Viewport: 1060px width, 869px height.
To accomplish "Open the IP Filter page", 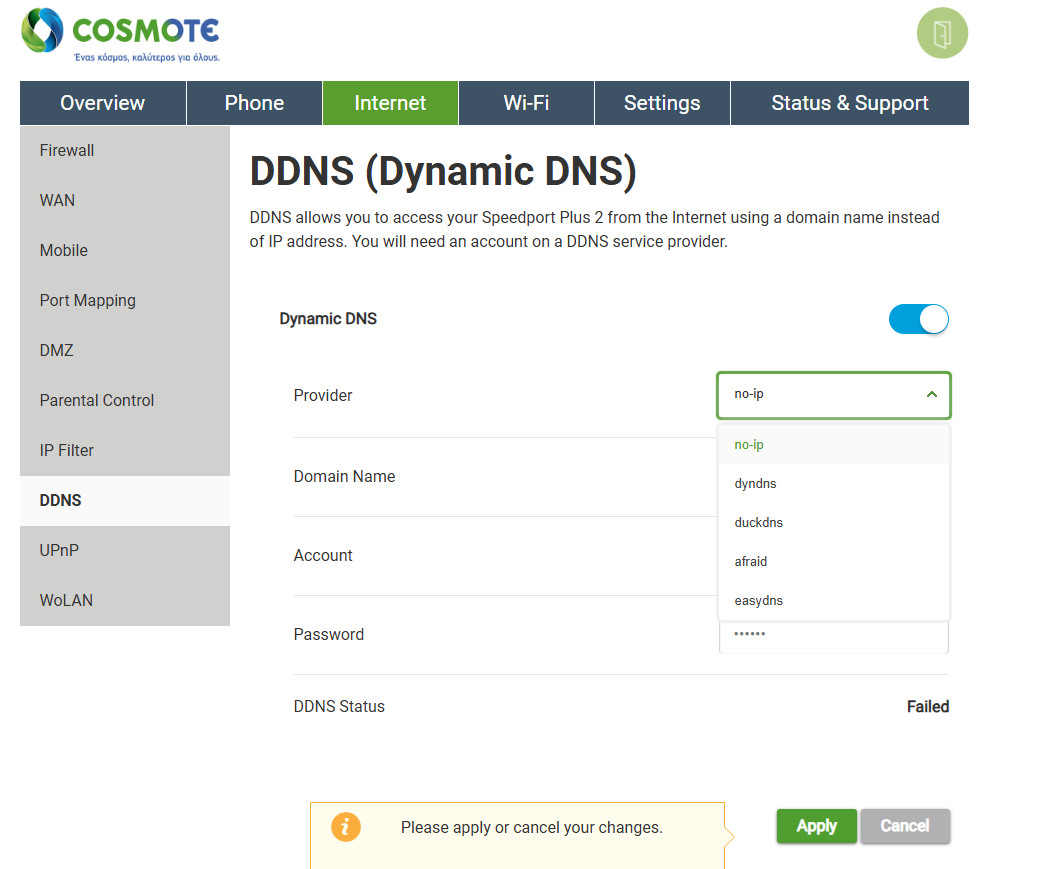I will [x=125, y=450].
